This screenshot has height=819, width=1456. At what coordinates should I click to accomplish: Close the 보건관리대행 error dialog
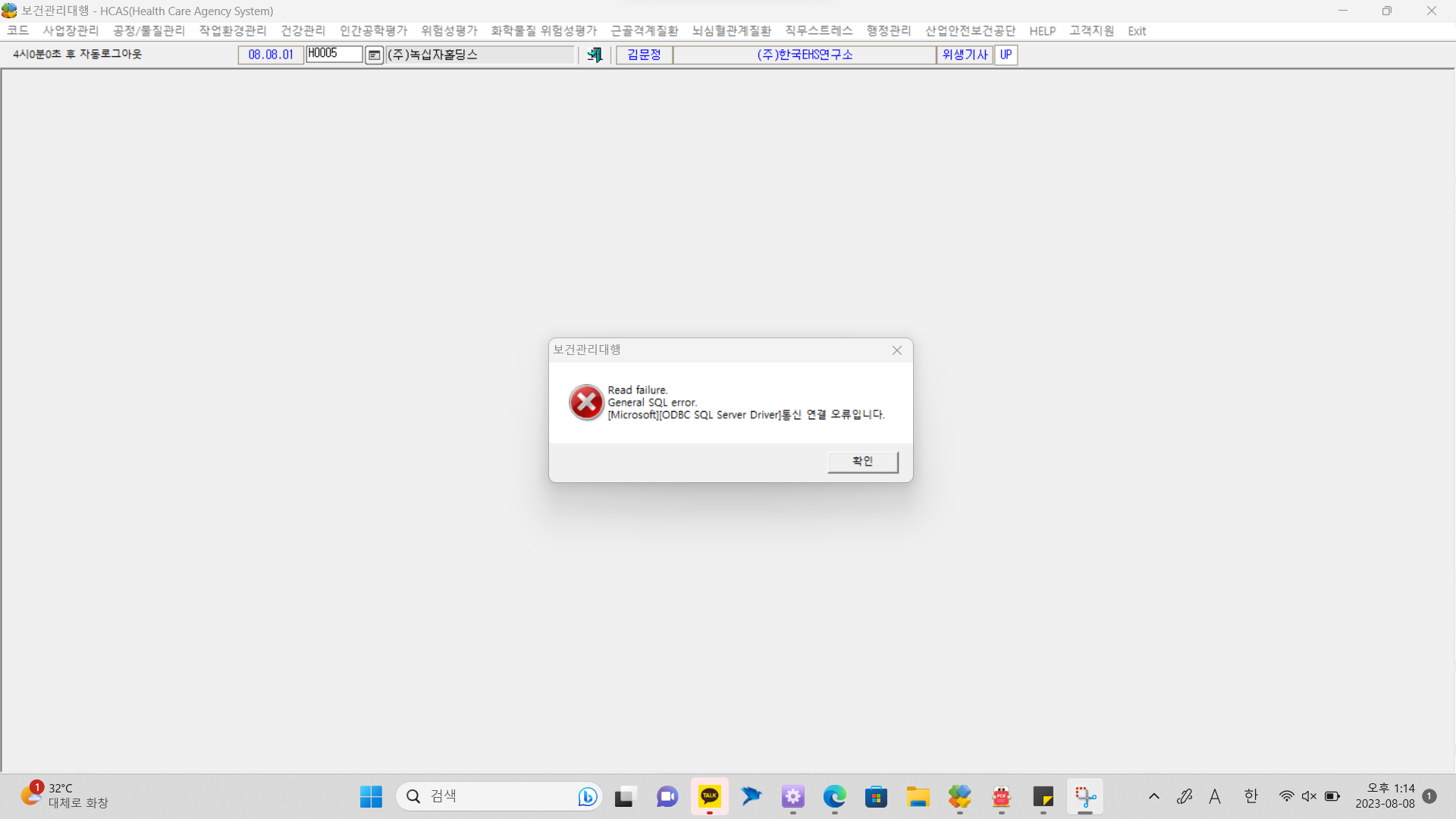click(897, 350)
